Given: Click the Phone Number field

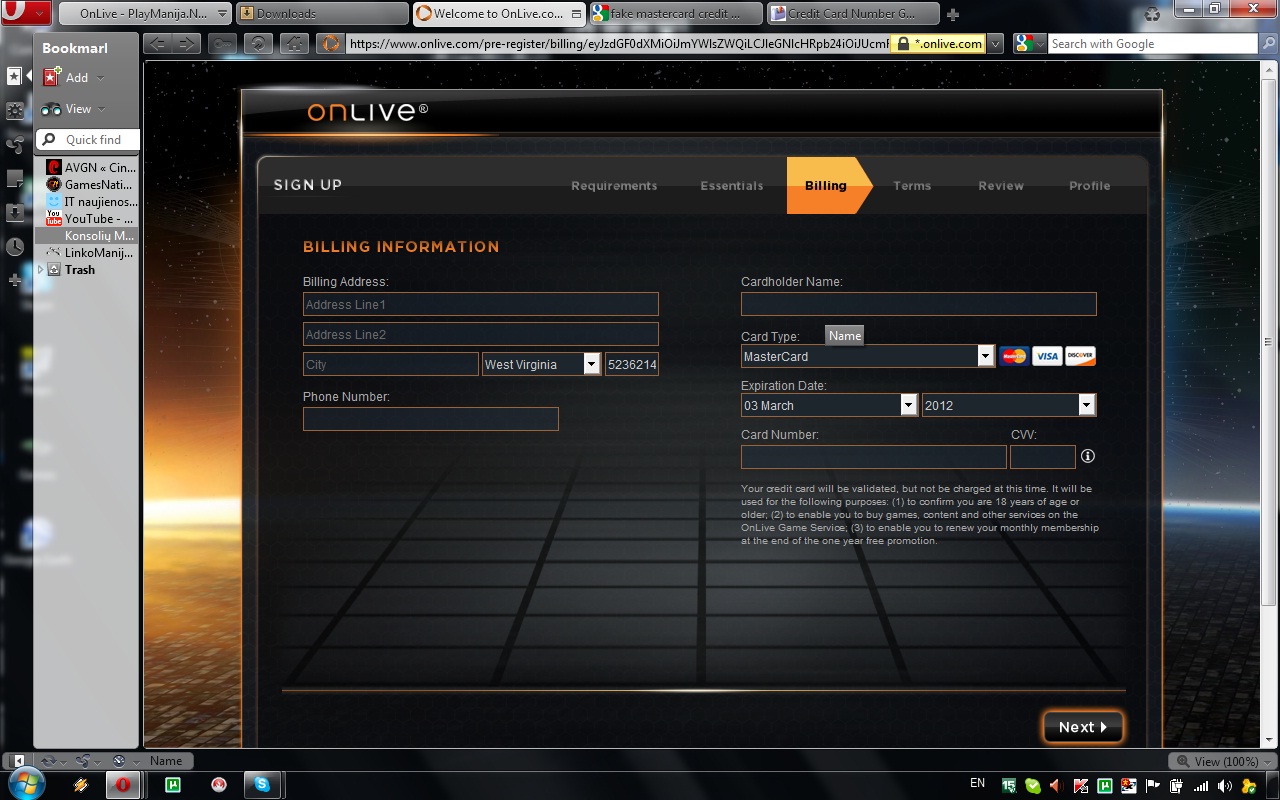Looking at the screenshot, I should pyautogui.click(x=431, y=419).
